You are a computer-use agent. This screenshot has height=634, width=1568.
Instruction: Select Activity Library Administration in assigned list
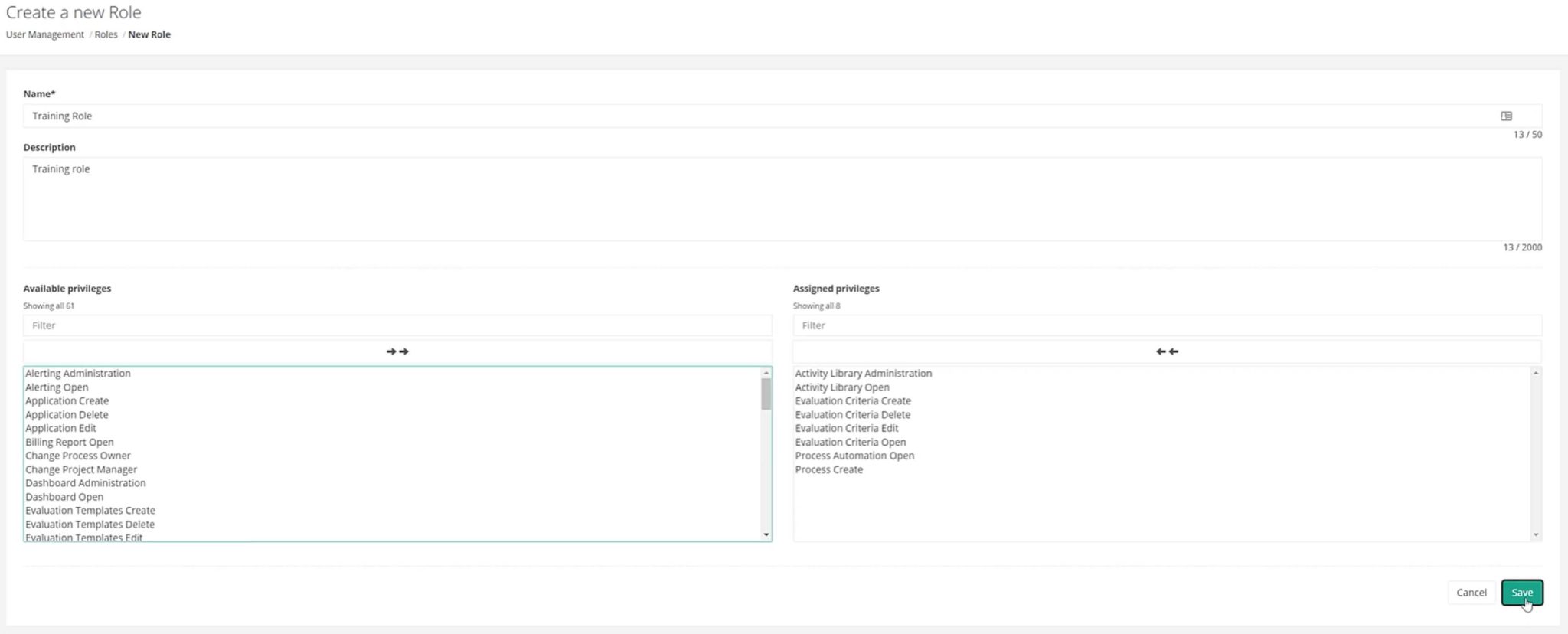864,374
